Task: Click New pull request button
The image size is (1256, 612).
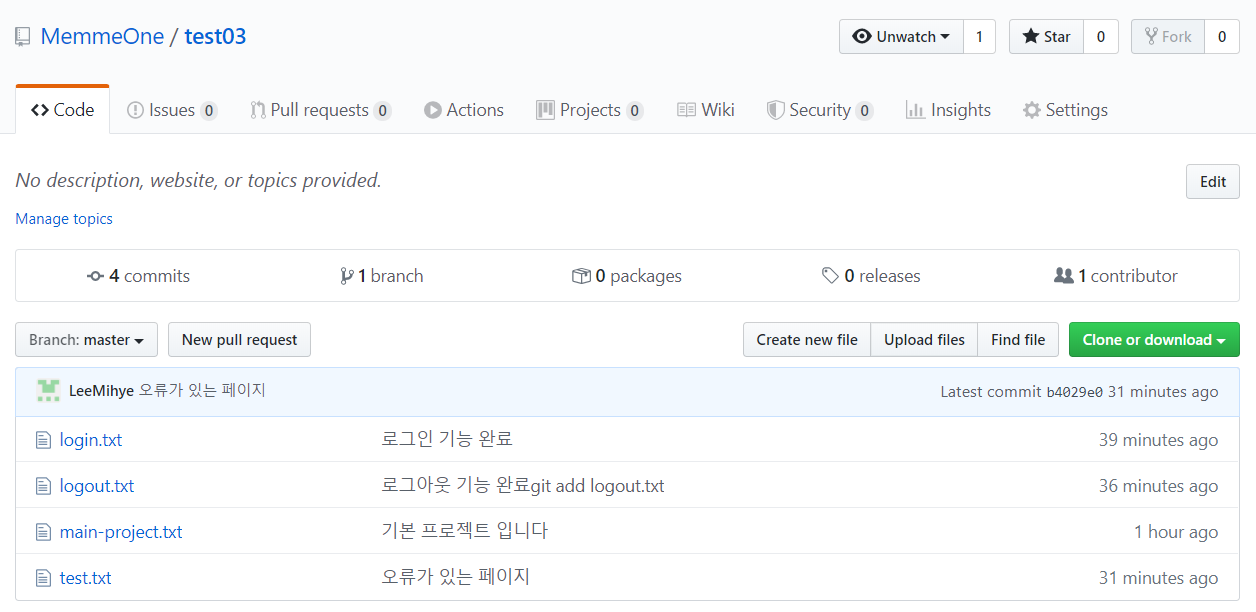Action: (x=239, y=340)
